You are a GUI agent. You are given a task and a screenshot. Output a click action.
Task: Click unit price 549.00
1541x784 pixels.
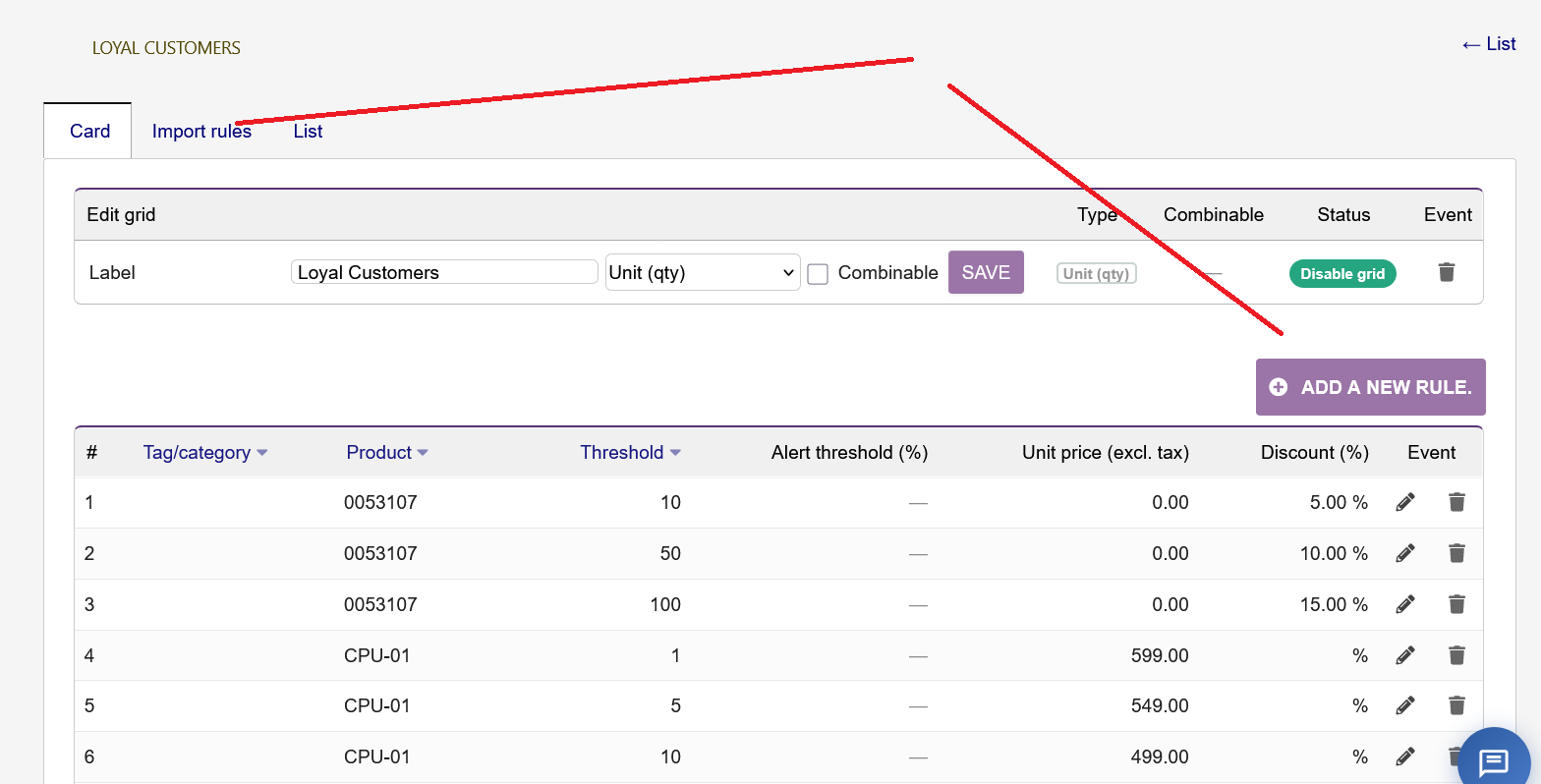pyautogui.click(x=1160, y=705)
